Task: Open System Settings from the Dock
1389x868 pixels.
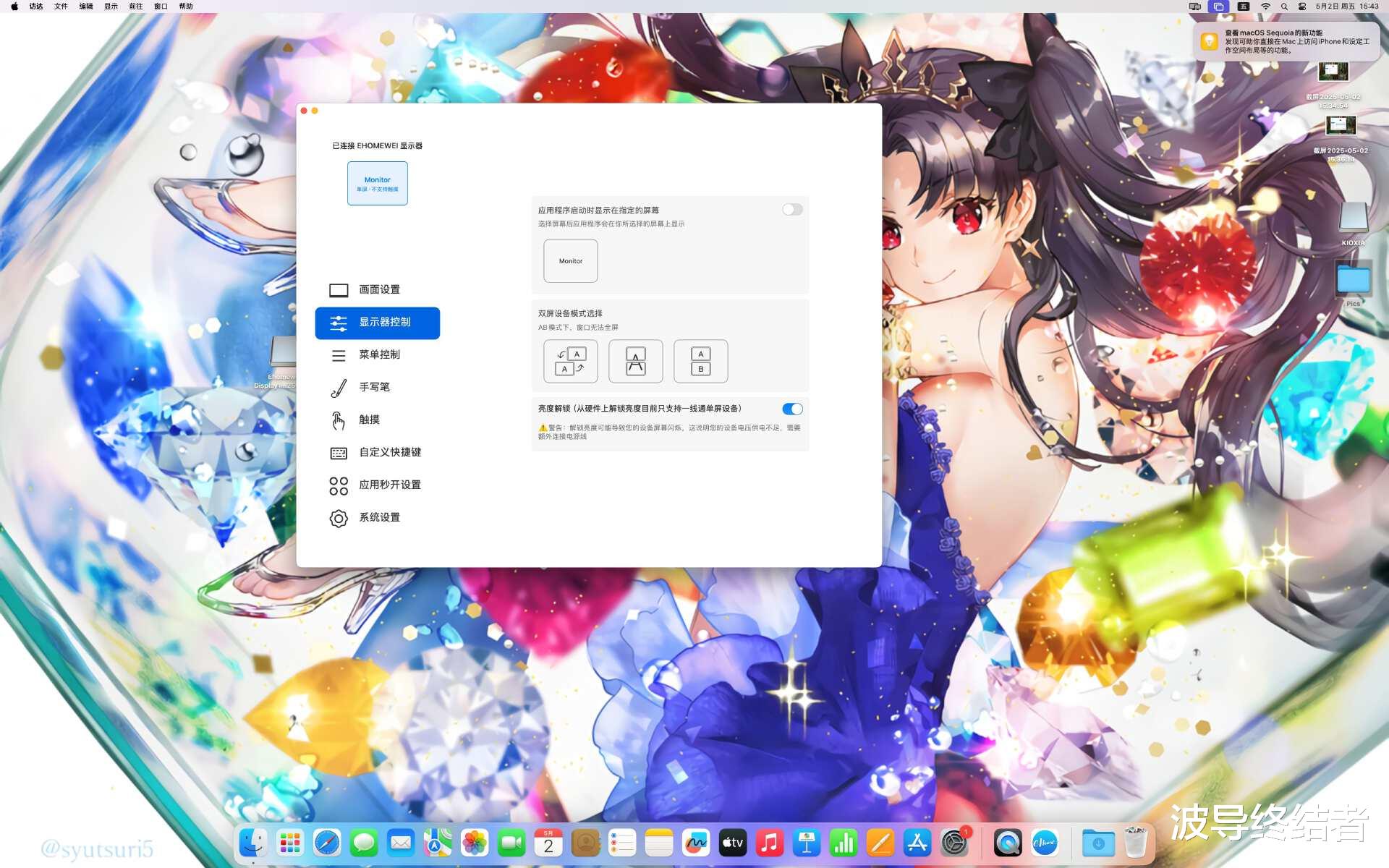Action: [954, 843]
